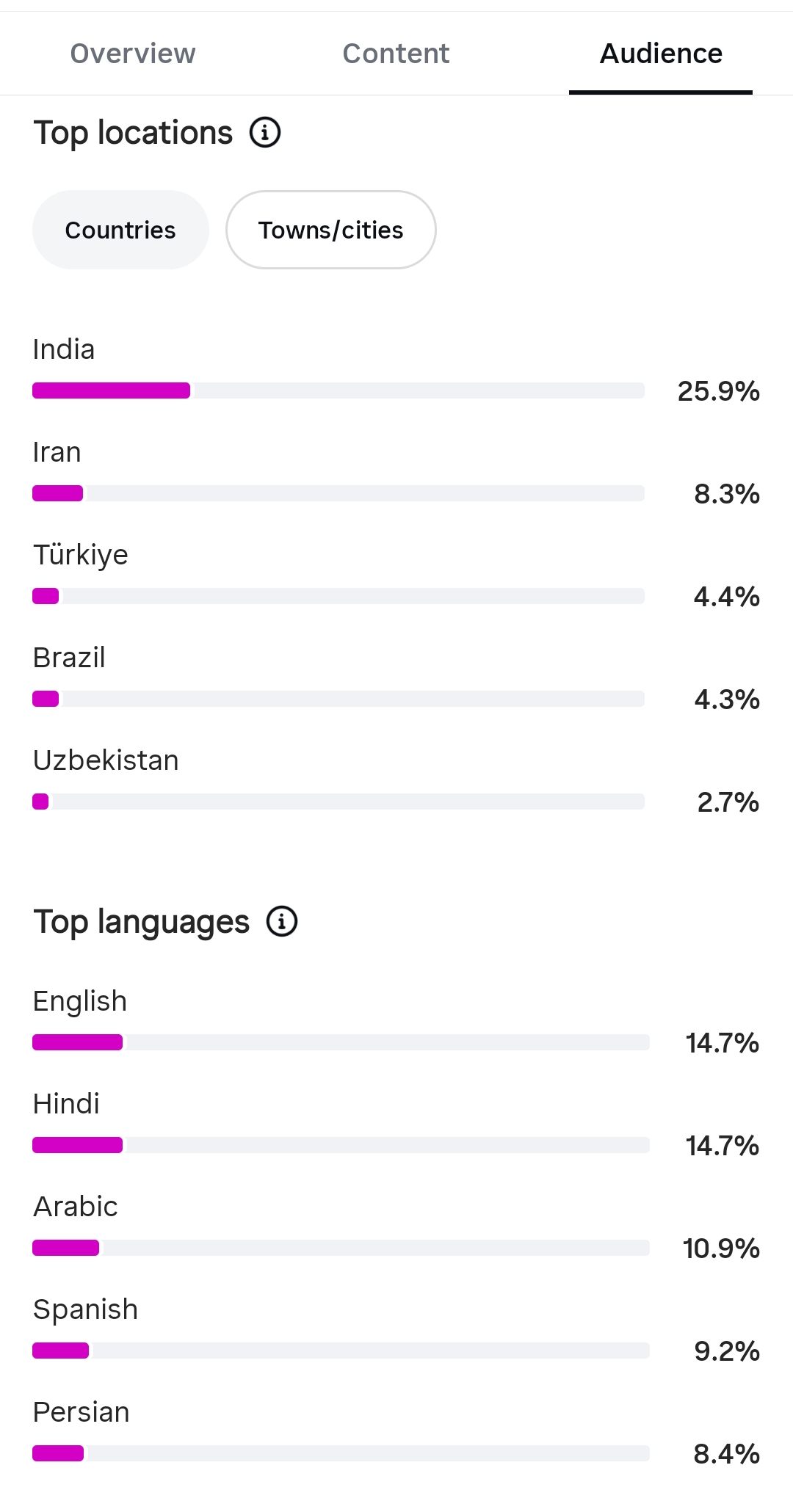Click the Uzbekistan progress bar

(338, 802)
